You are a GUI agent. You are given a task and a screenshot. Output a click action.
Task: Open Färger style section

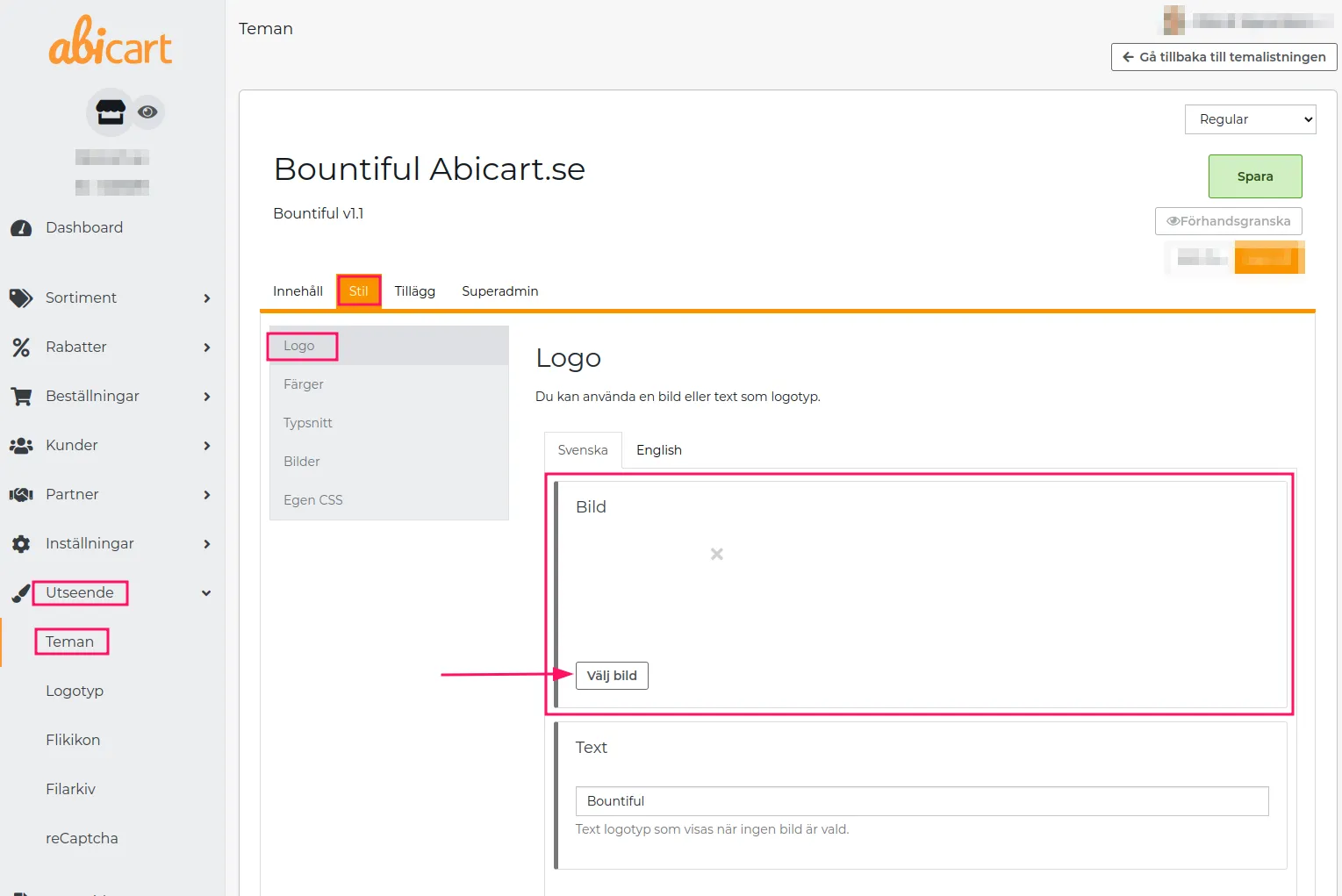pyautogui.click(x=389, y=384)
